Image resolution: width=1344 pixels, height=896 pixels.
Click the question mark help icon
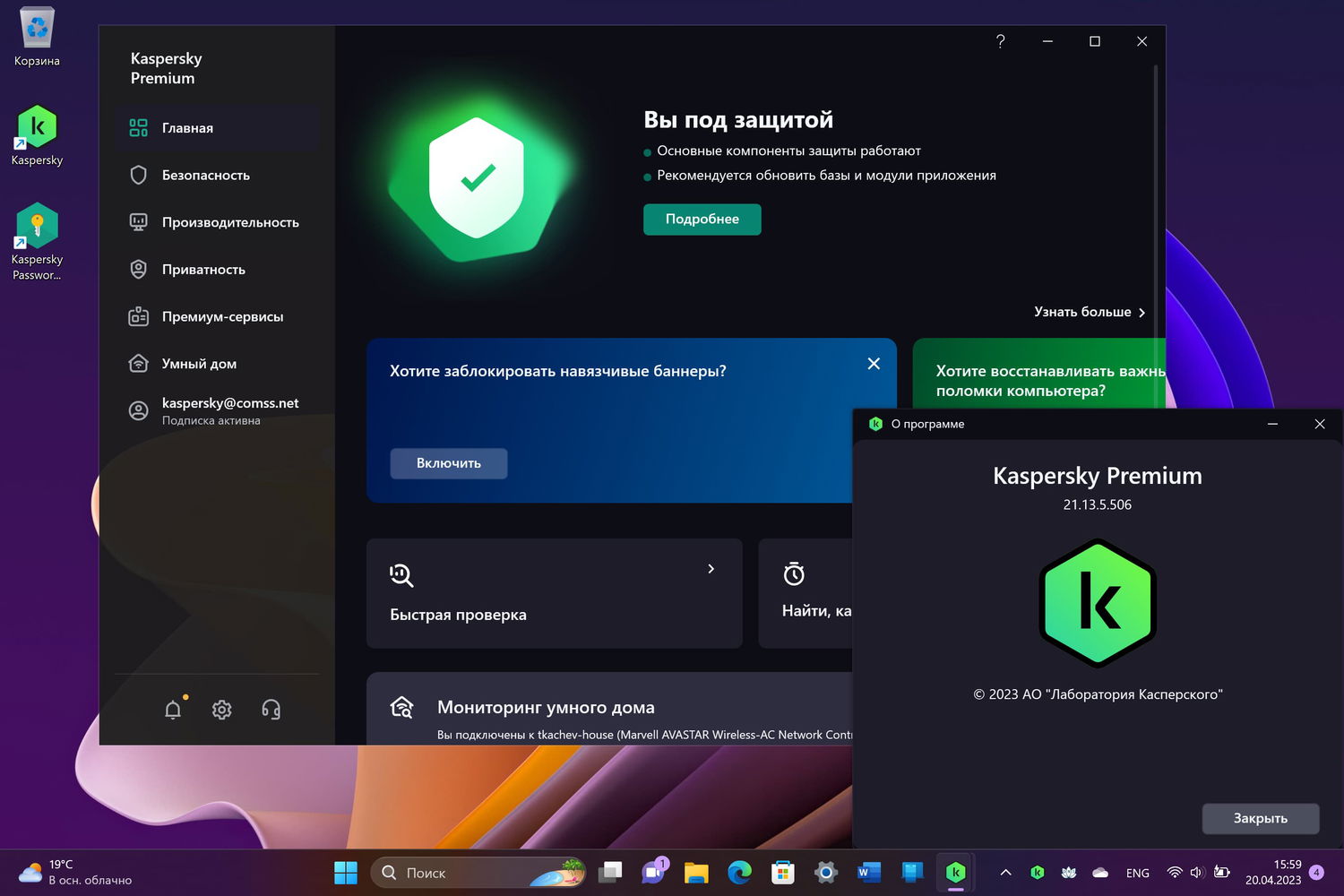[x=1001, y=41]
